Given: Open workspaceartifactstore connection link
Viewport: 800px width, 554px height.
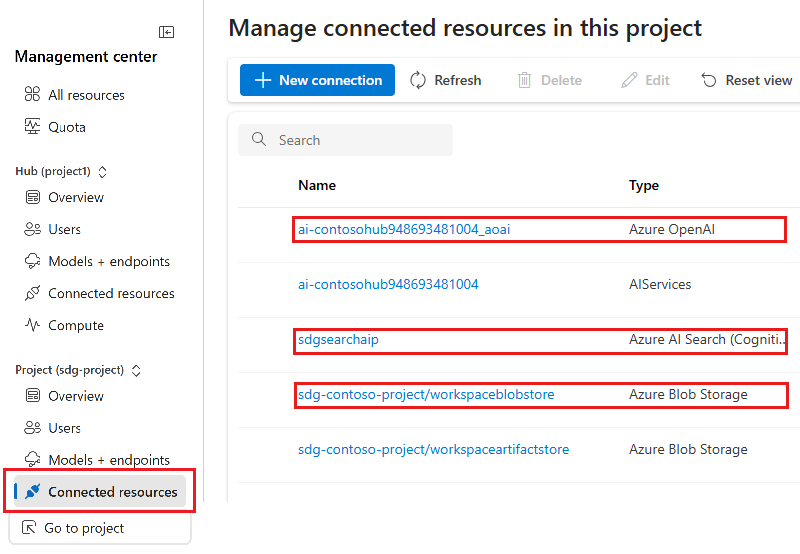Looking at the screenshot, I should tap(433, 449).
